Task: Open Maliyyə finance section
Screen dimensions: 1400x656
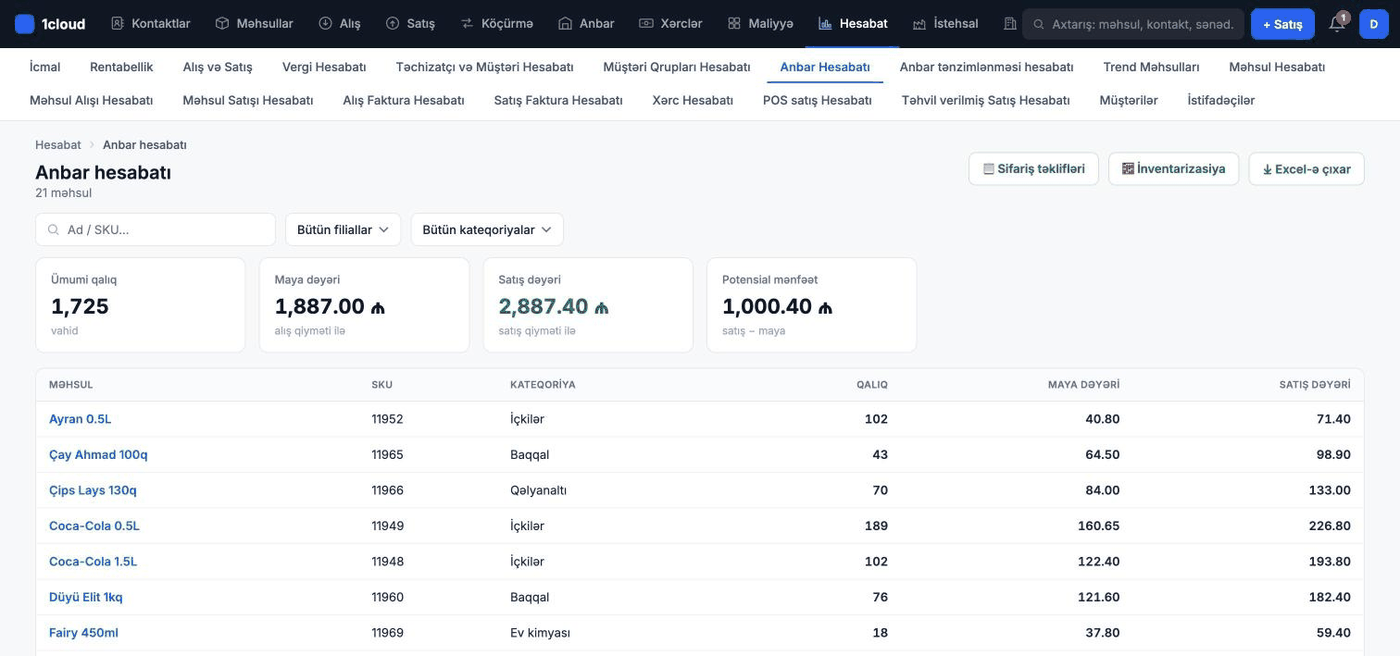Action: click(760, 23)
